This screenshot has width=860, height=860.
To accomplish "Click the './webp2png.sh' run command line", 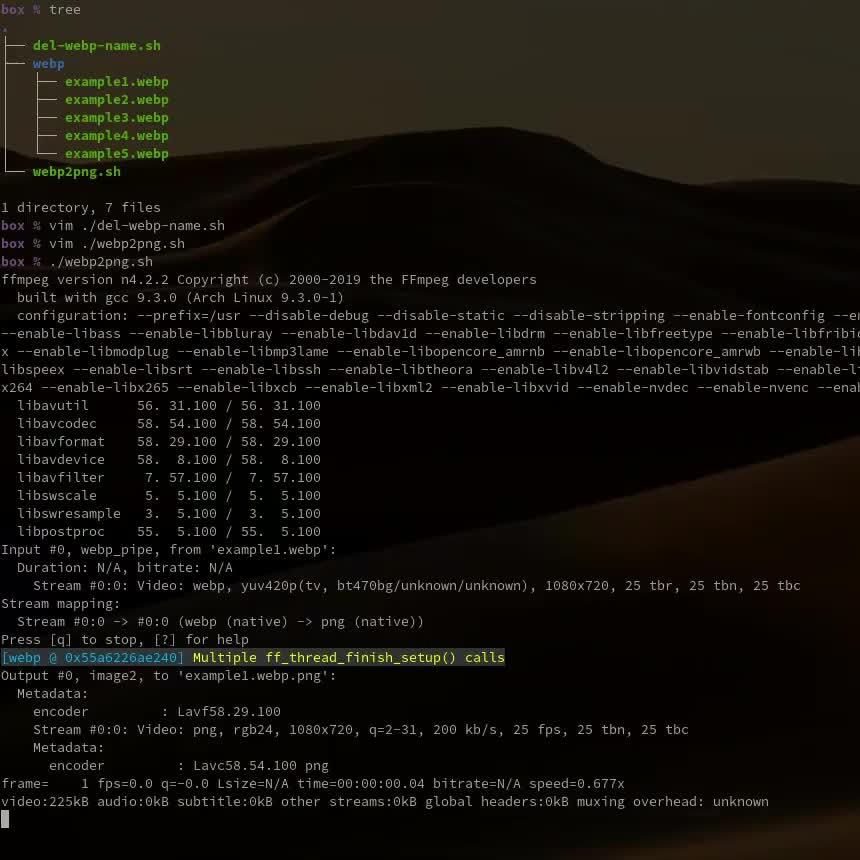I will [77, 262].
